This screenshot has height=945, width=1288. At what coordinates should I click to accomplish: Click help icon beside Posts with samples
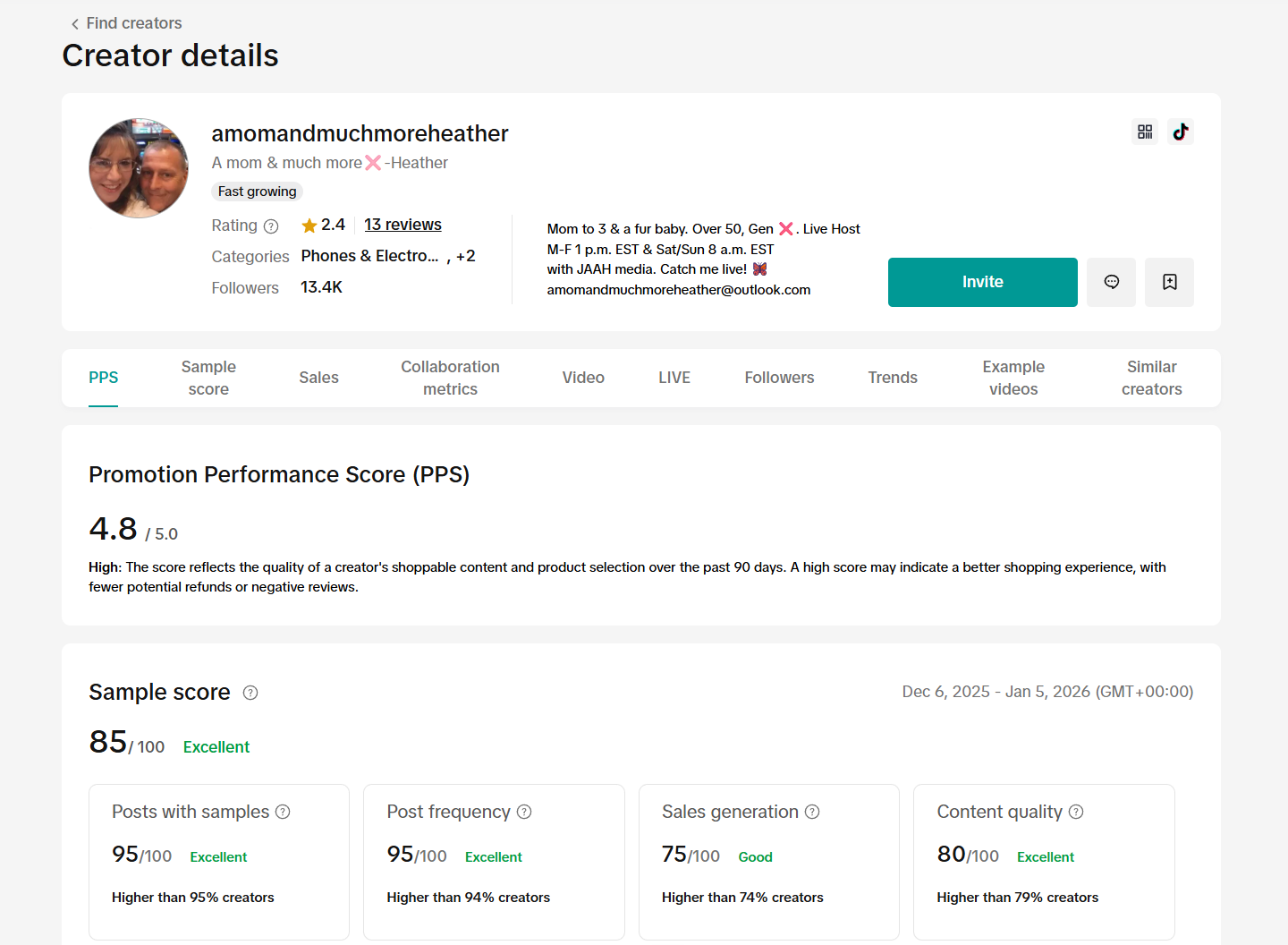283,812
